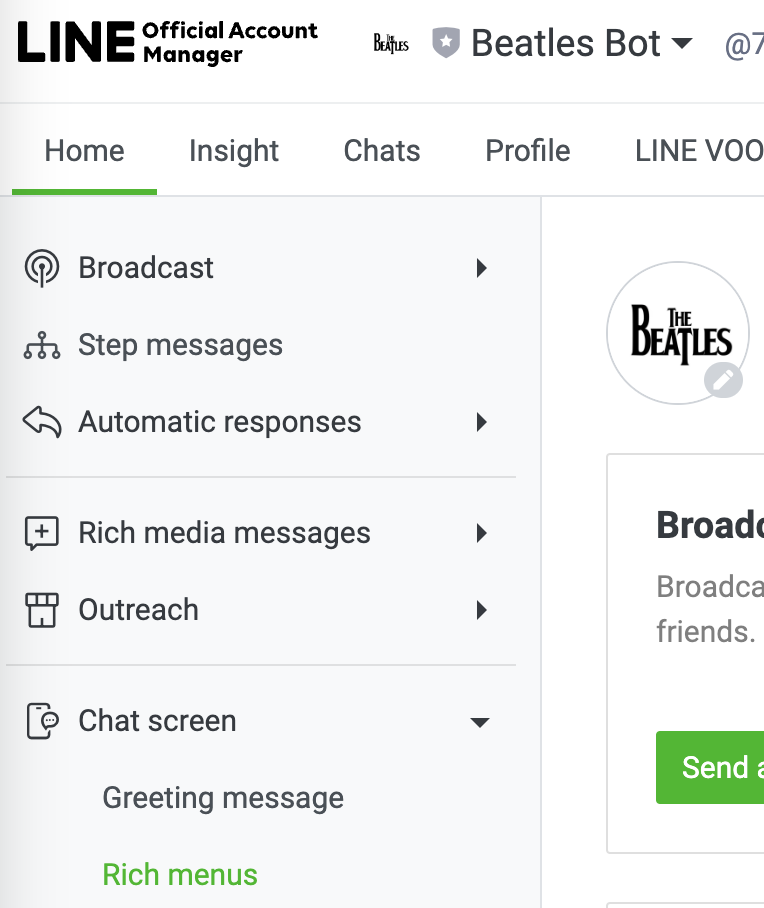Click the verification shield badge icon
Image resolution: width=764 pixels, height=908 pixels.
[x=445, y=43]
